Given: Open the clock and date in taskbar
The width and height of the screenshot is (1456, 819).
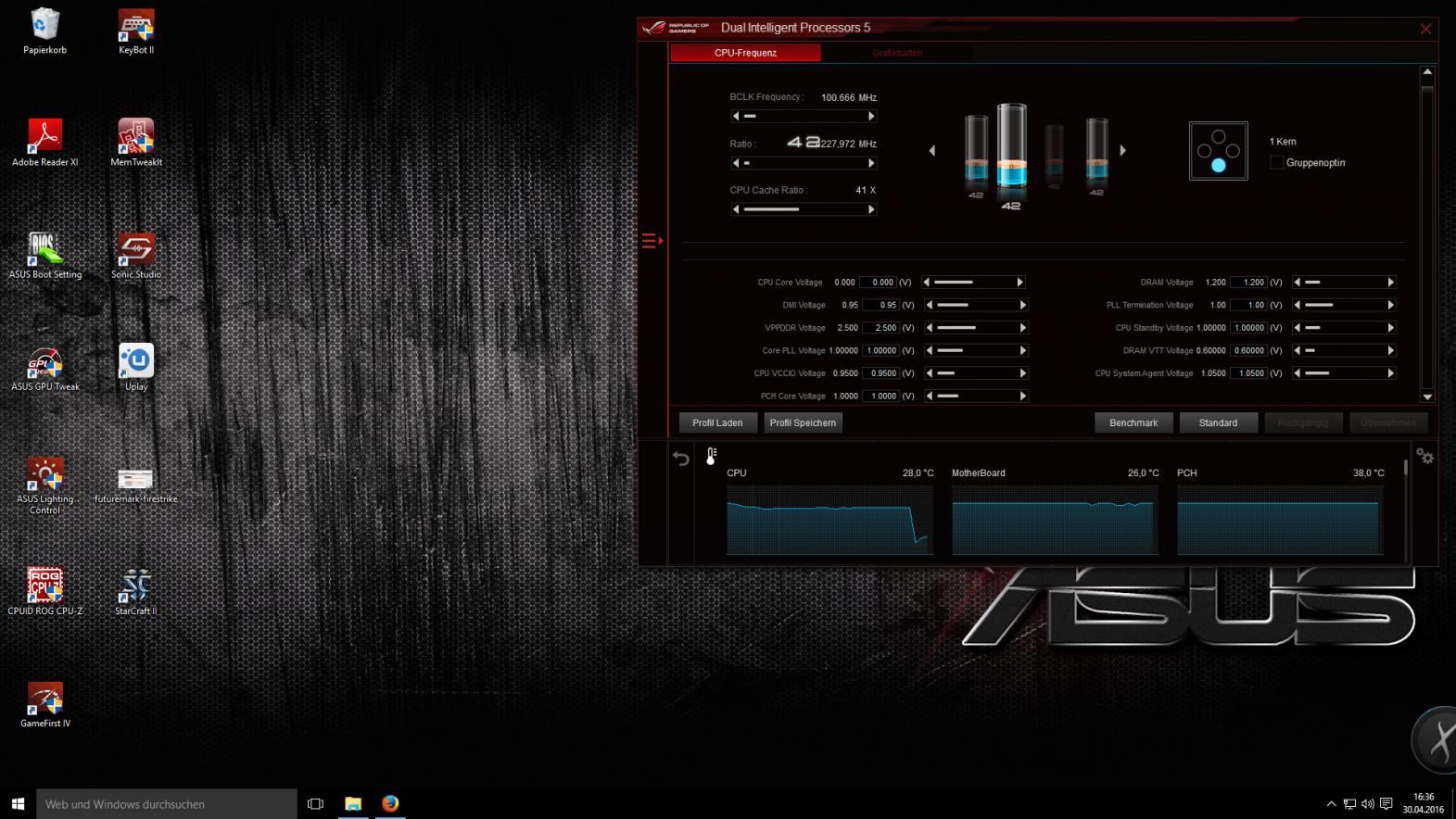Looking at the screenshot, I should tap(1423, 803).
